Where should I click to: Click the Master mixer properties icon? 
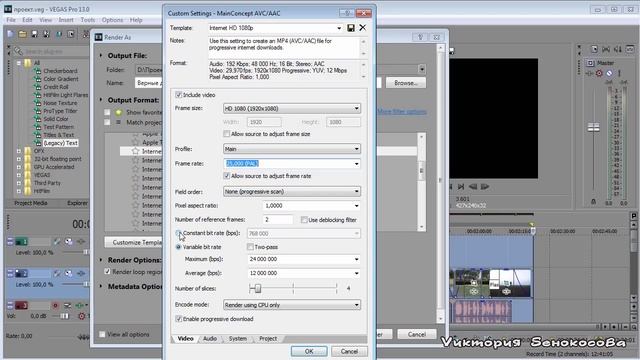(594, 49)
